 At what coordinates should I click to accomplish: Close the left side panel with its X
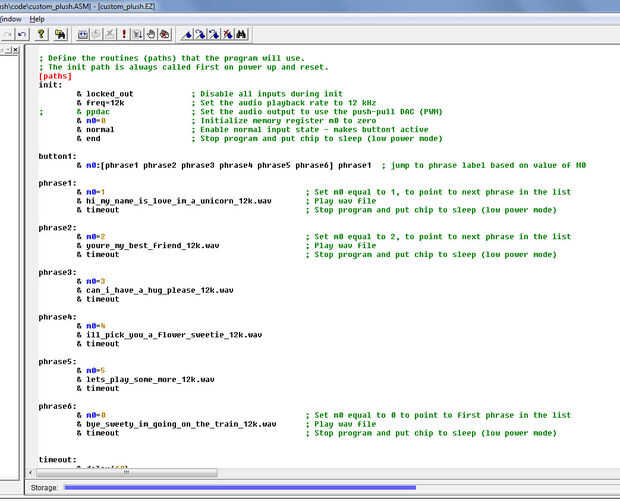15,50
